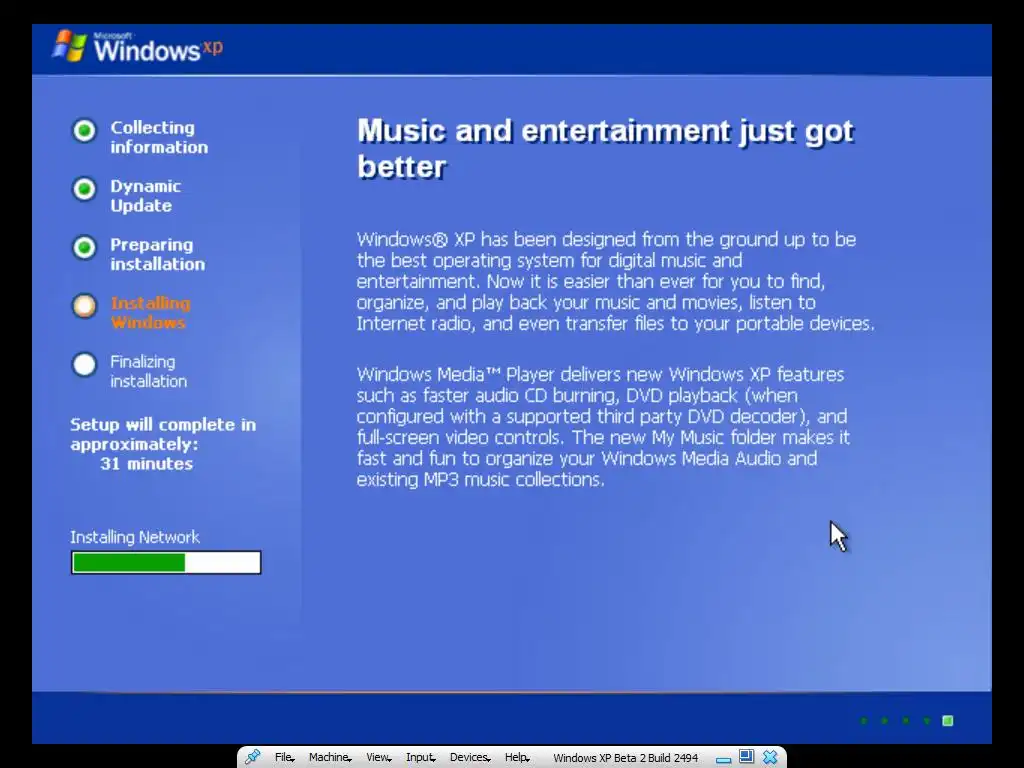Click the Dynamic Update step indicator
This screenshot has height=768, width=1024.
(84, 189)
